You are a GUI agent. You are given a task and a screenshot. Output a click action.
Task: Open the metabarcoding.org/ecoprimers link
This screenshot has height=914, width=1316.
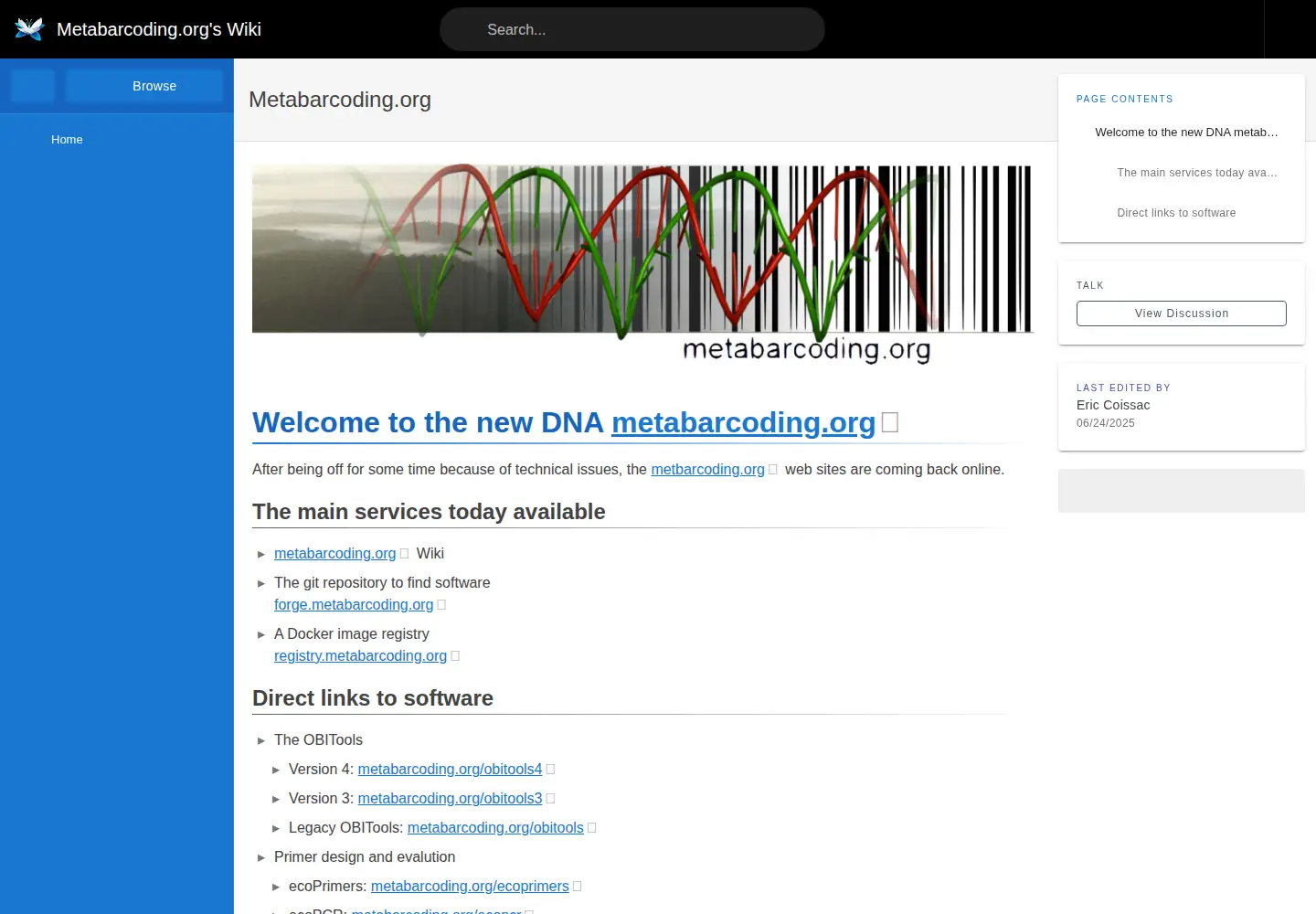(x=470, y=886)
